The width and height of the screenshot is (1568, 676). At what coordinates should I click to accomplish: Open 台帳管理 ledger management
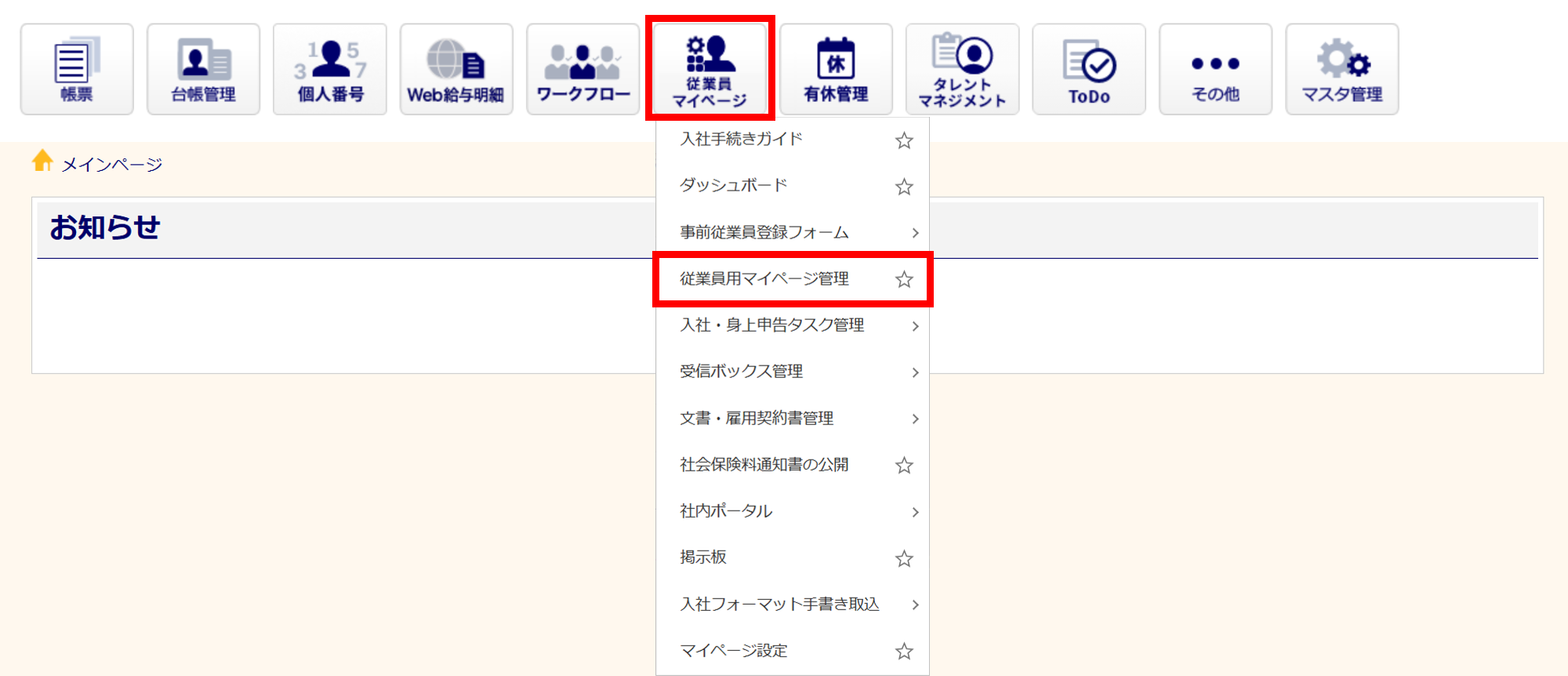pyautogui.click(x=203, y=69)
